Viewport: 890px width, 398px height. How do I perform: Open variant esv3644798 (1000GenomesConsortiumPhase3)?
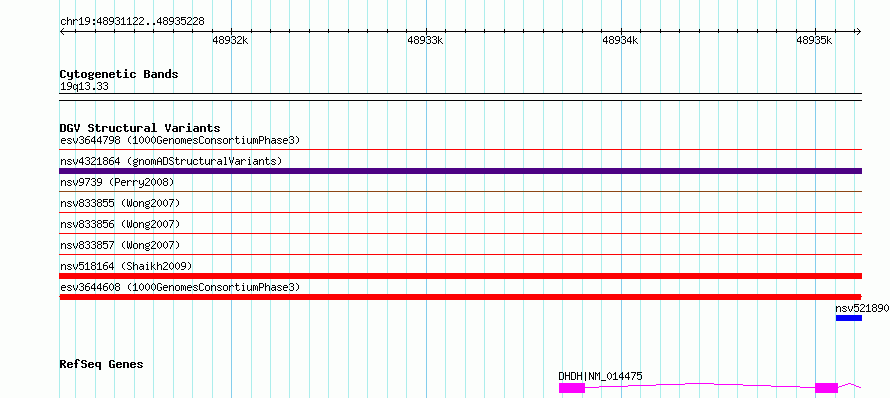(x=180, y=140)
